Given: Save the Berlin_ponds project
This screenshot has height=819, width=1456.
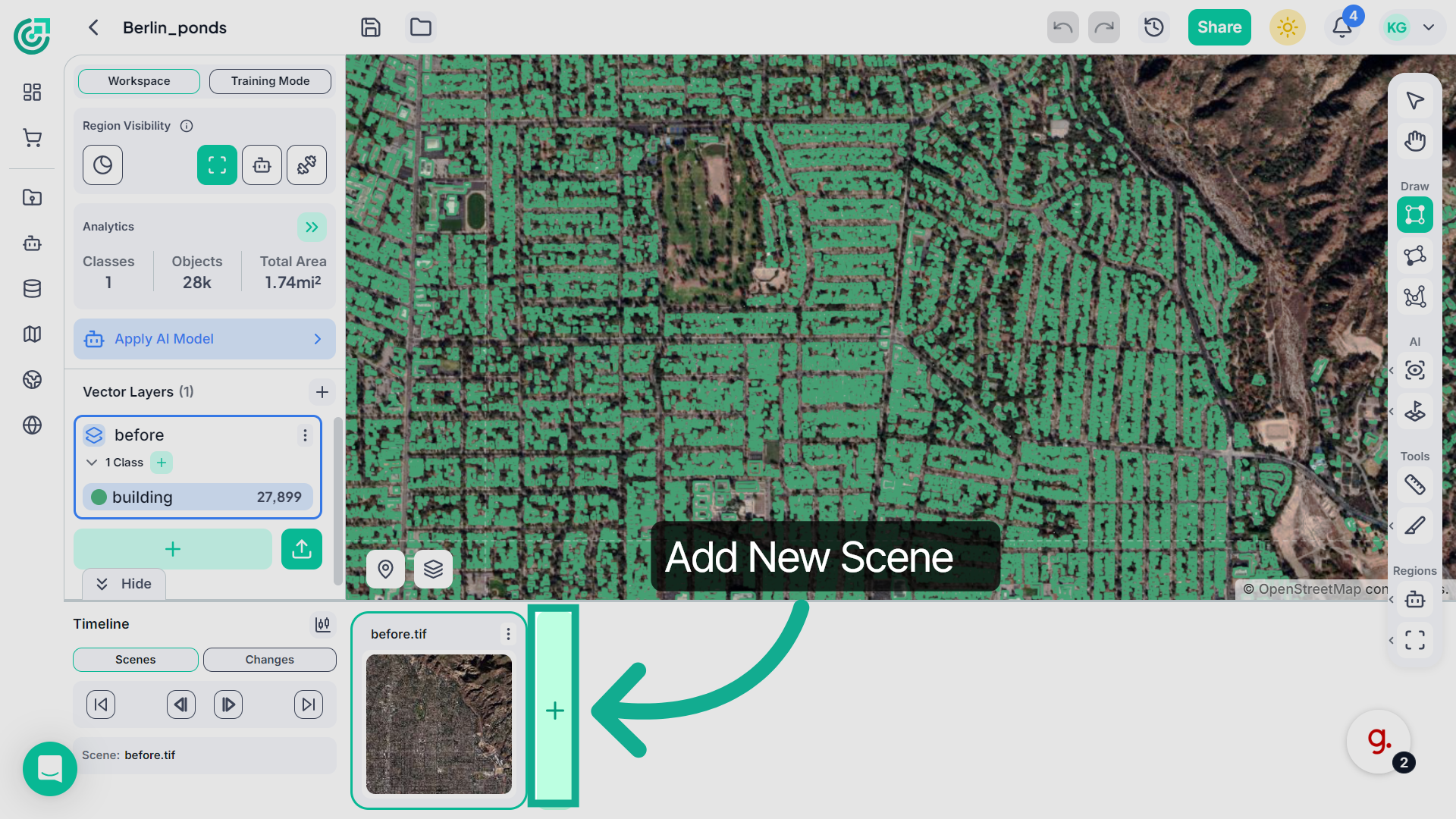Looking at the screenshot, I should [371, 27].
